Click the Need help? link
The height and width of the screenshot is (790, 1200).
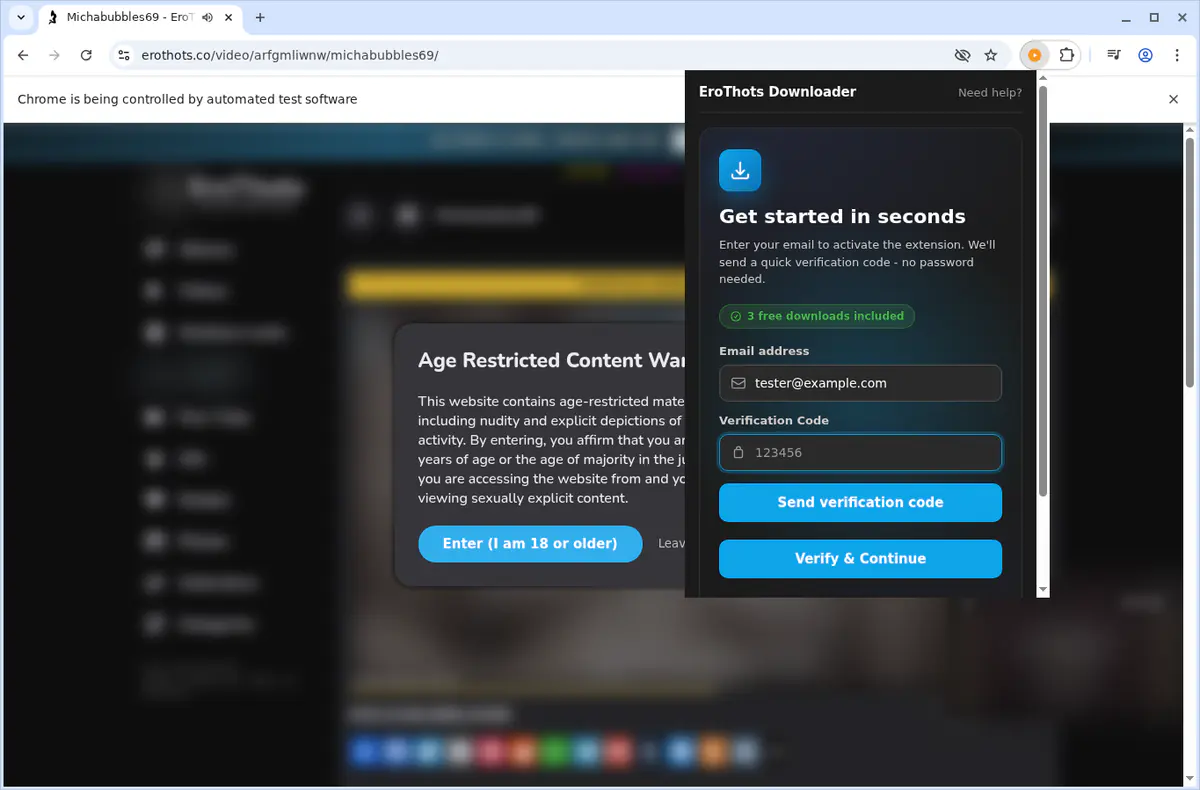coord(990,92)
